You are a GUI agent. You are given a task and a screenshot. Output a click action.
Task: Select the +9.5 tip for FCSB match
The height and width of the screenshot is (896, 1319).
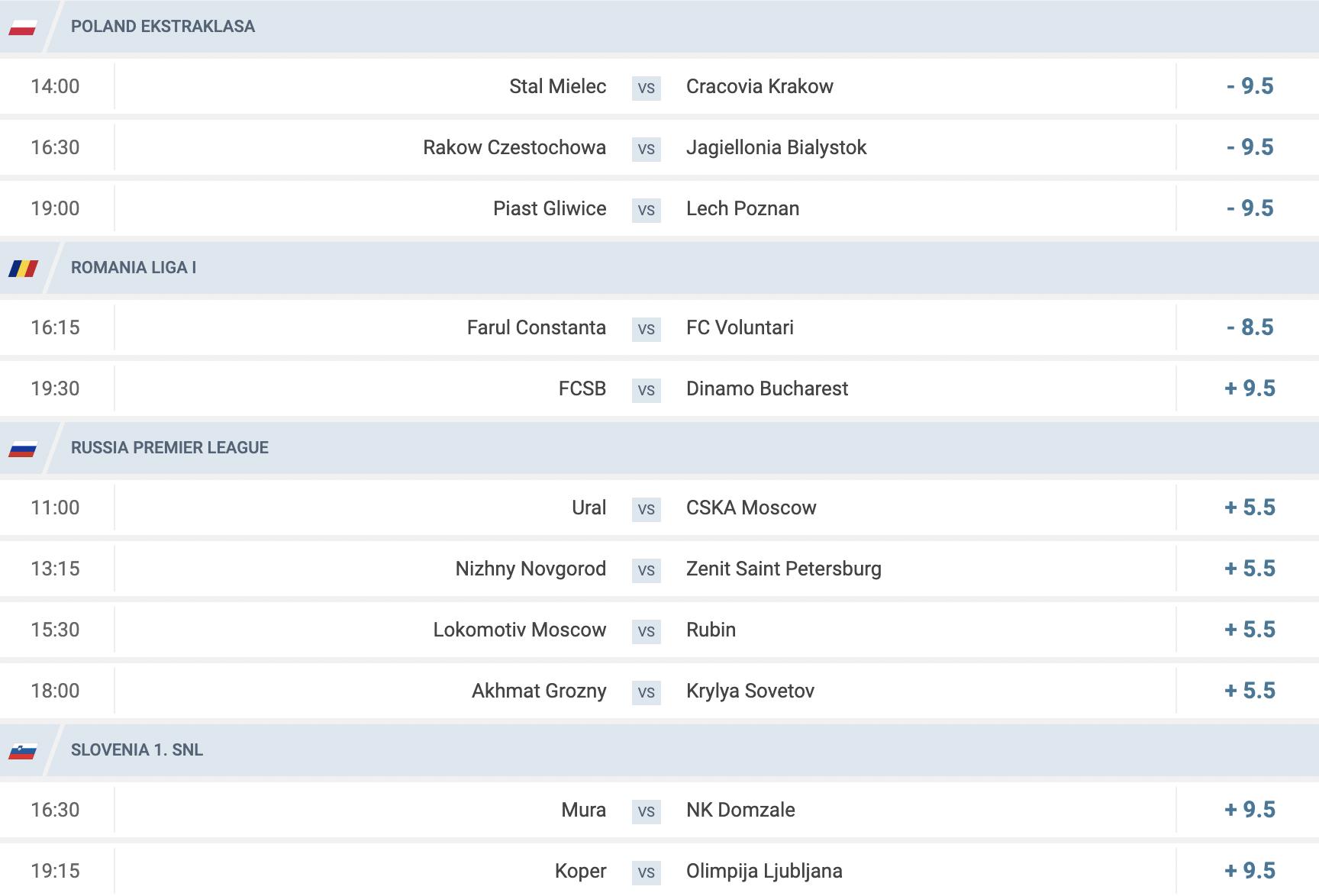click(1250, 388)
